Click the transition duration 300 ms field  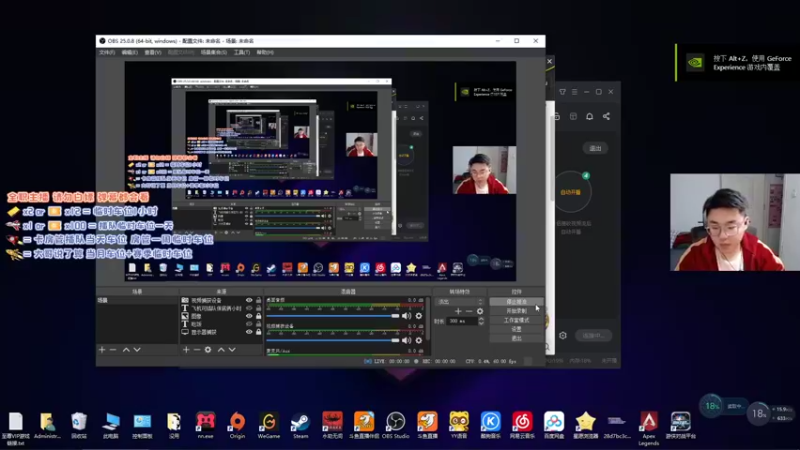coord(462,321)
